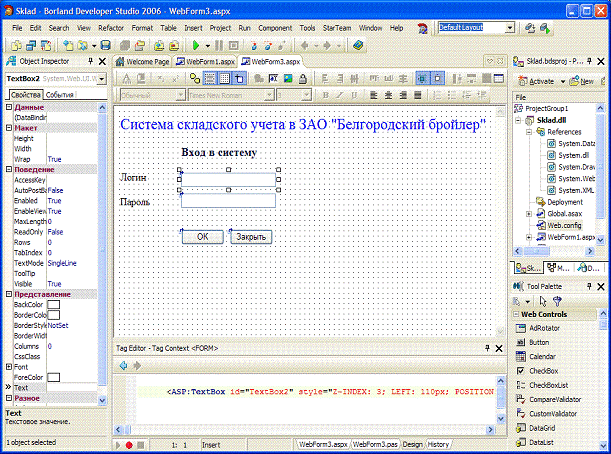
Task: Click the OK button on the form
Action: point(202,237)
